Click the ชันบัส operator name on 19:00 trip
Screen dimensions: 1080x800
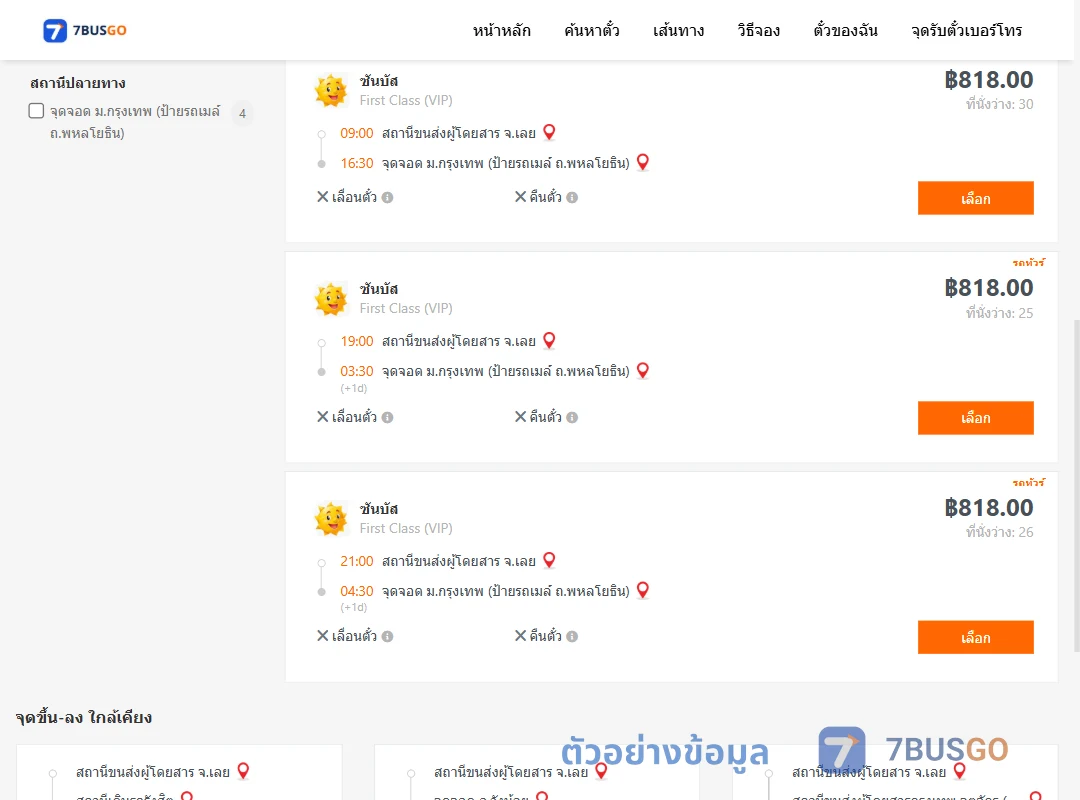tap(379, 289)
